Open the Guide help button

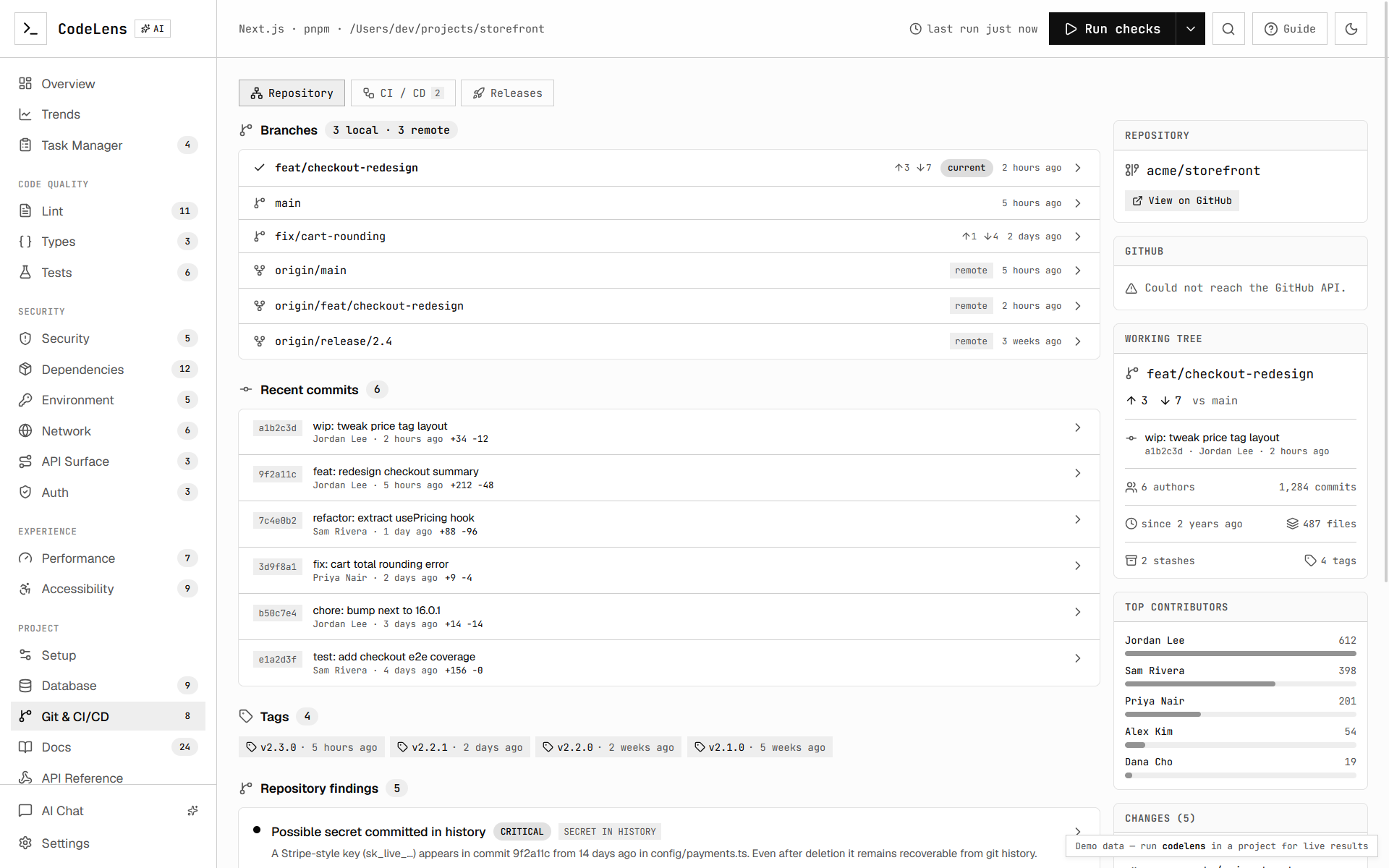tap(1290, 29)
